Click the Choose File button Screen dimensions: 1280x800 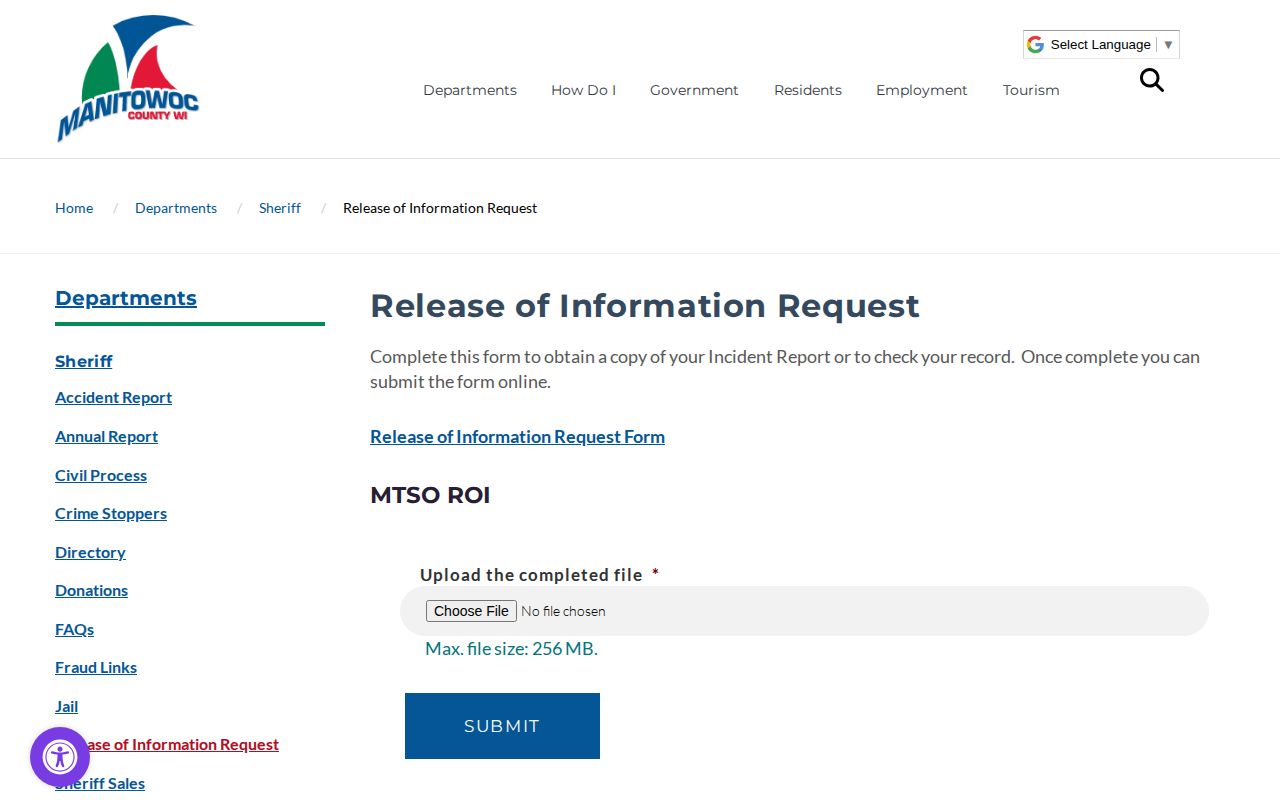coord(471,611)
